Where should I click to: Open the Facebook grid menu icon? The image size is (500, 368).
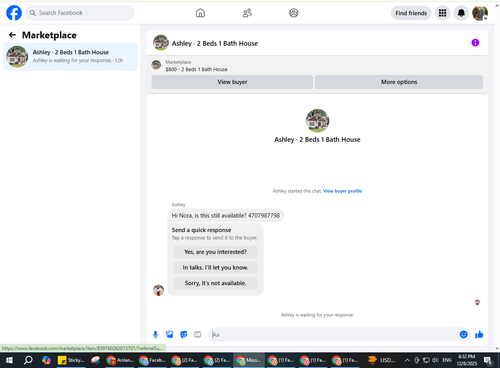[x=442, y=13]
